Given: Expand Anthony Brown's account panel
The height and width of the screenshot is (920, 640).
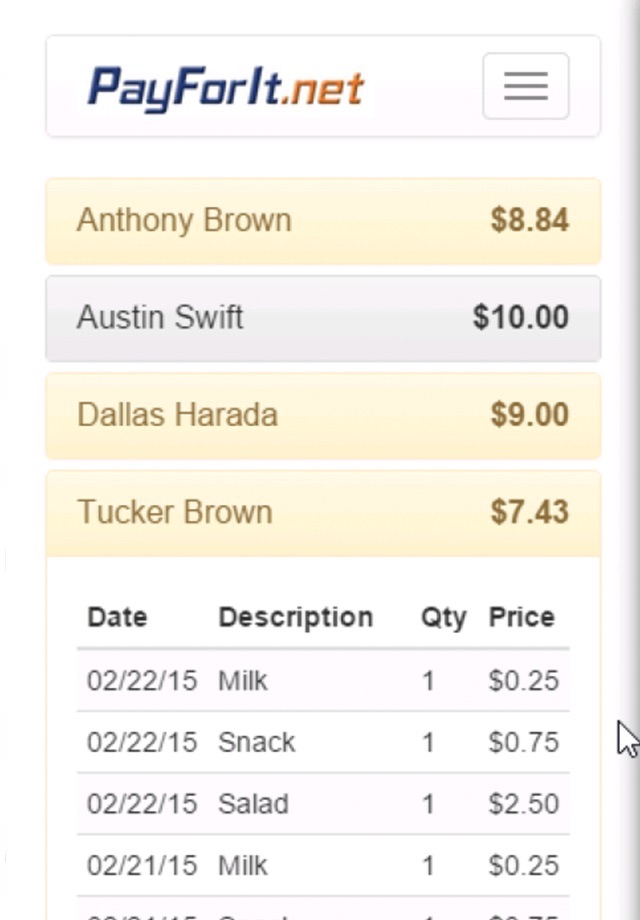Looking at the screenshot, I should [x=185, y=220].
